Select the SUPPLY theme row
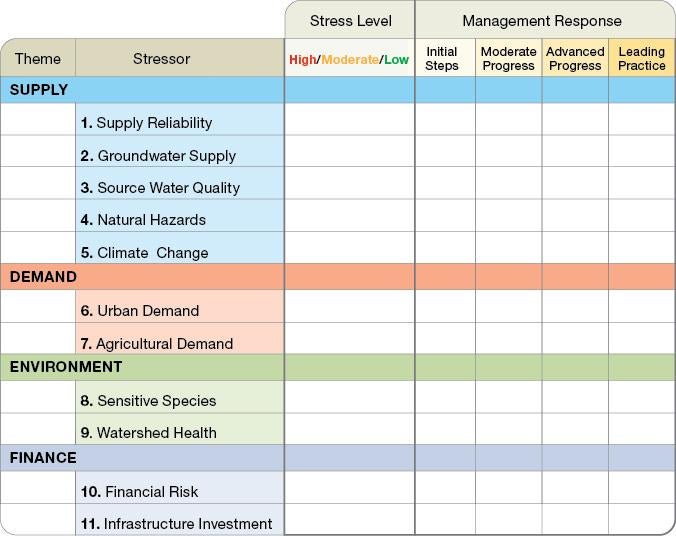Image resolution: width=676 pixels, height=536 pixels. pyautogui.click(x=39, y=90)
